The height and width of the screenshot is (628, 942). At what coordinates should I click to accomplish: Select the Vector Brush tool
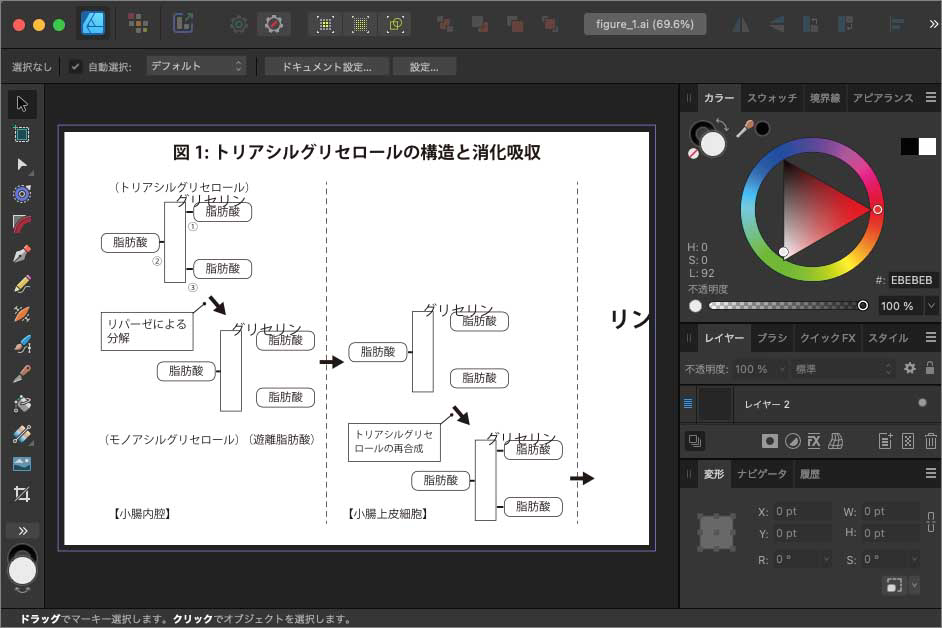22,343
